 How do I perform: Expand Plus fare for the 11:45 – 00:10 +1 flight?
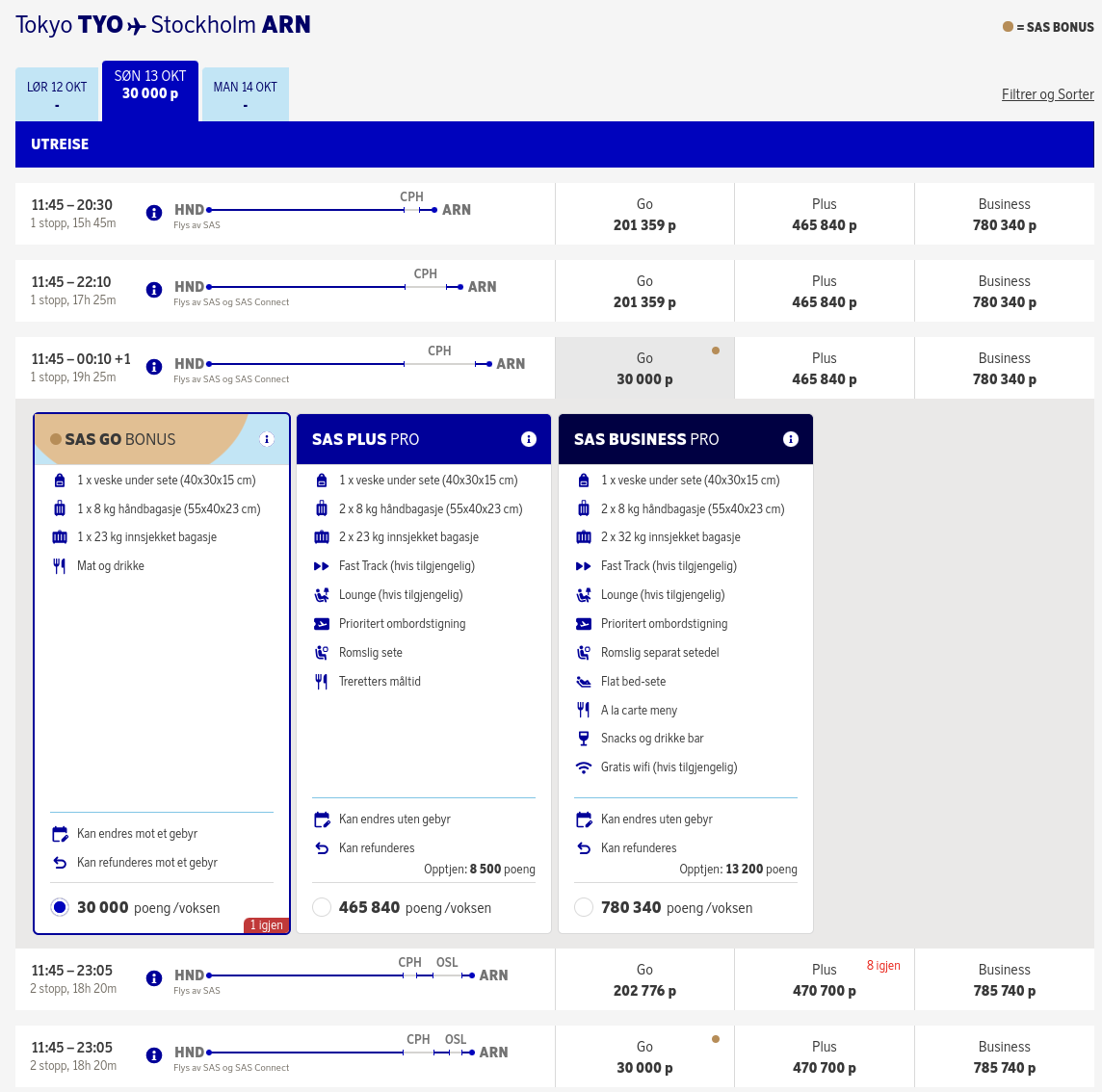point(825,368)
